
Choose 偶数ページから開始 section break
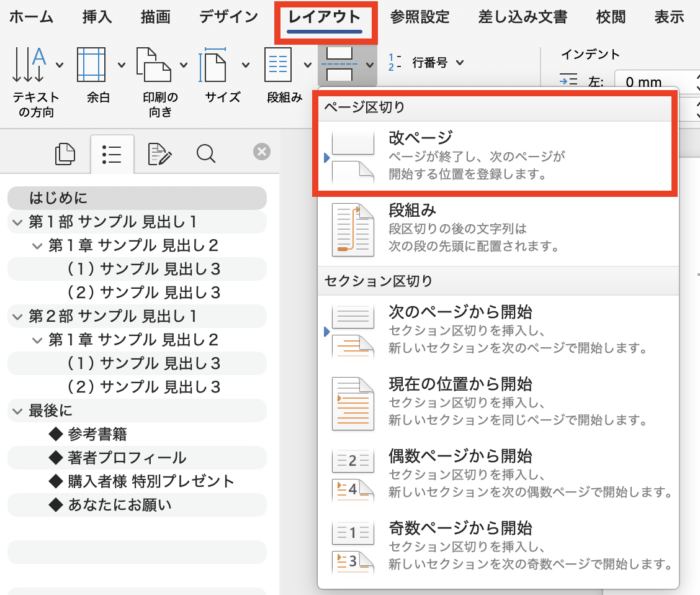click(x=498, y=475)
